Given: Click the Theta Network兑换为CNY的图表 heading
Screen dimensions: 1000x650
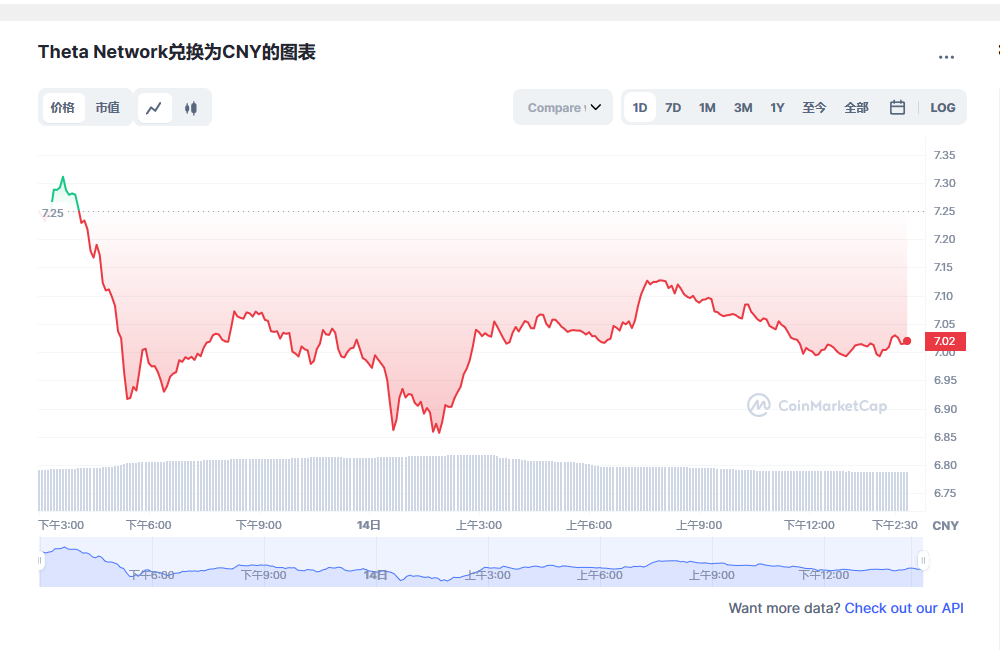Looking at the screenshot, I should click(x=177, y=52).
